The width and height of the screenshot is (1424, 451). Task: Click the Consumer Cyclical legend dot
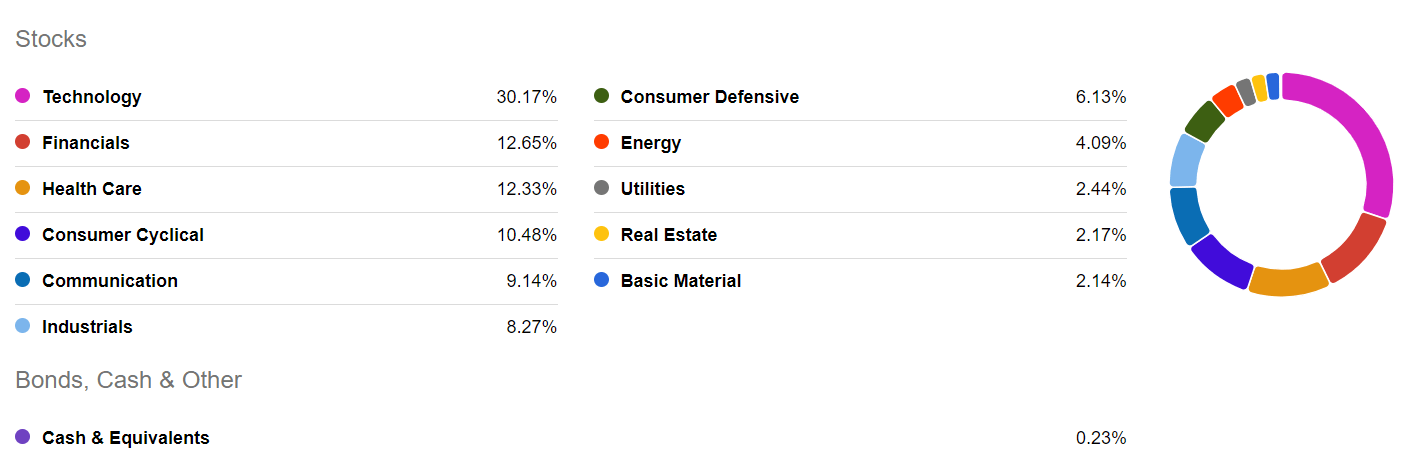click(x=23, y=234)
